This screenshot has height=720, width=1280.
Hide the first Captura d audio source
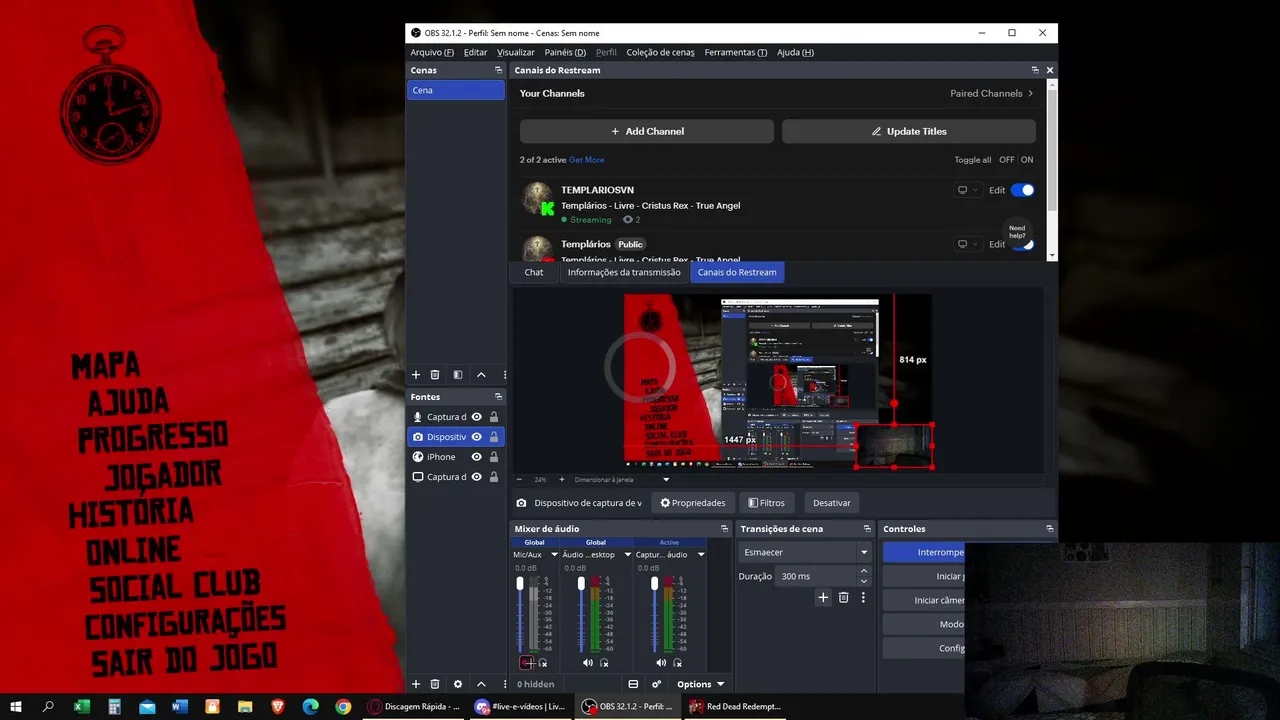pyautogui.click(x=477, y=417)
